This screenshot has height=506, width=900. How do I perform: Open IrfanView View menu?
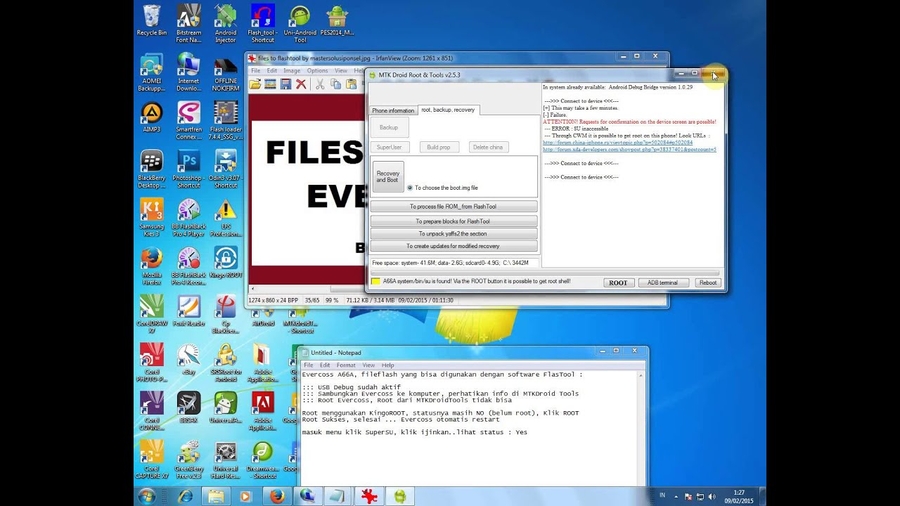[341, 71]
